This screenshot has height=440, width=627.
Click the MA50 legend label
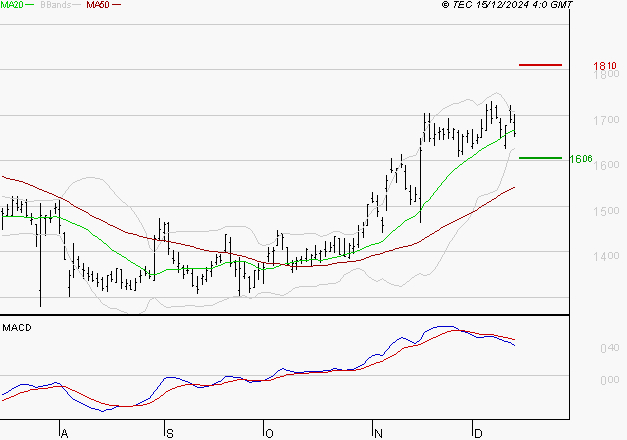click(98, 5)
